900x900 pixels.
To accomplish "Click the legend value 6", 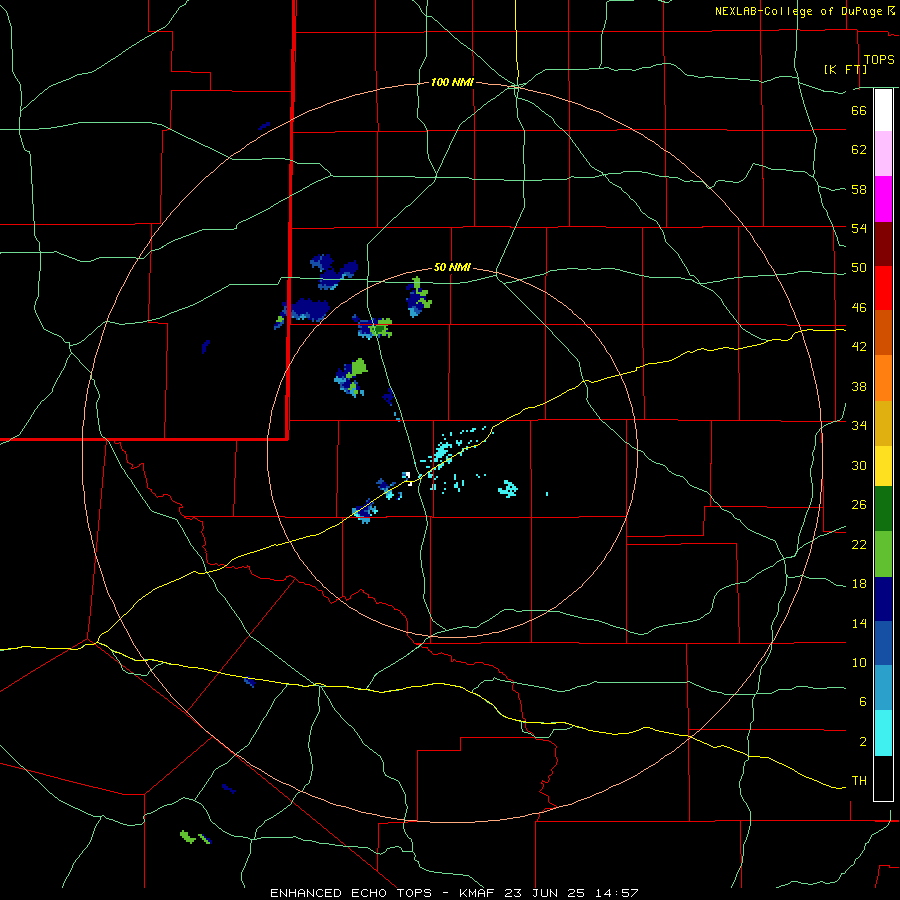I will tap(862, 702).
